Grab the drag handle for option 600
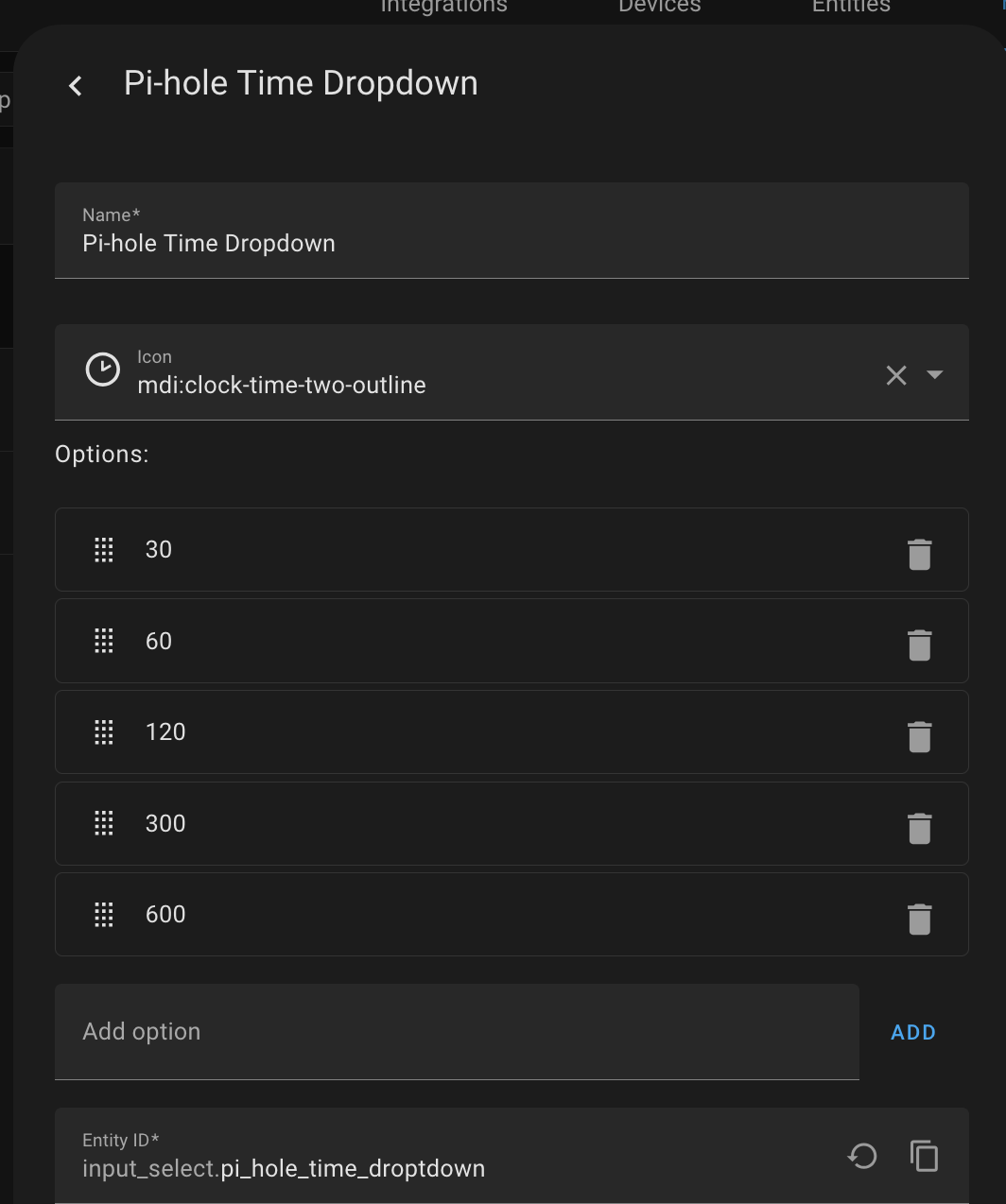Viewport: 1006px width, 1204px height. 104,914
